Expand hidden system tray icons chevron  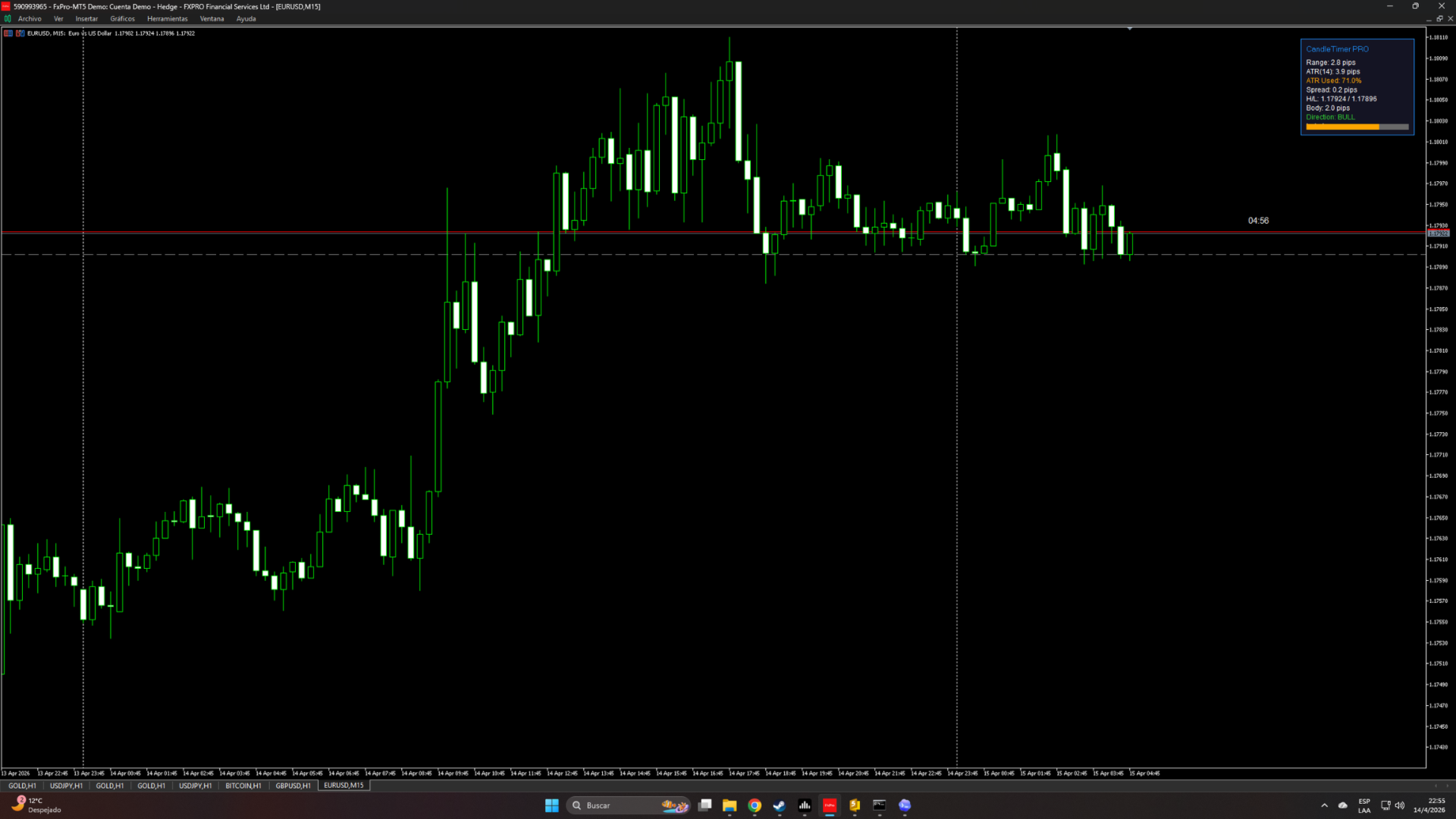click(x=1324, y=805)
